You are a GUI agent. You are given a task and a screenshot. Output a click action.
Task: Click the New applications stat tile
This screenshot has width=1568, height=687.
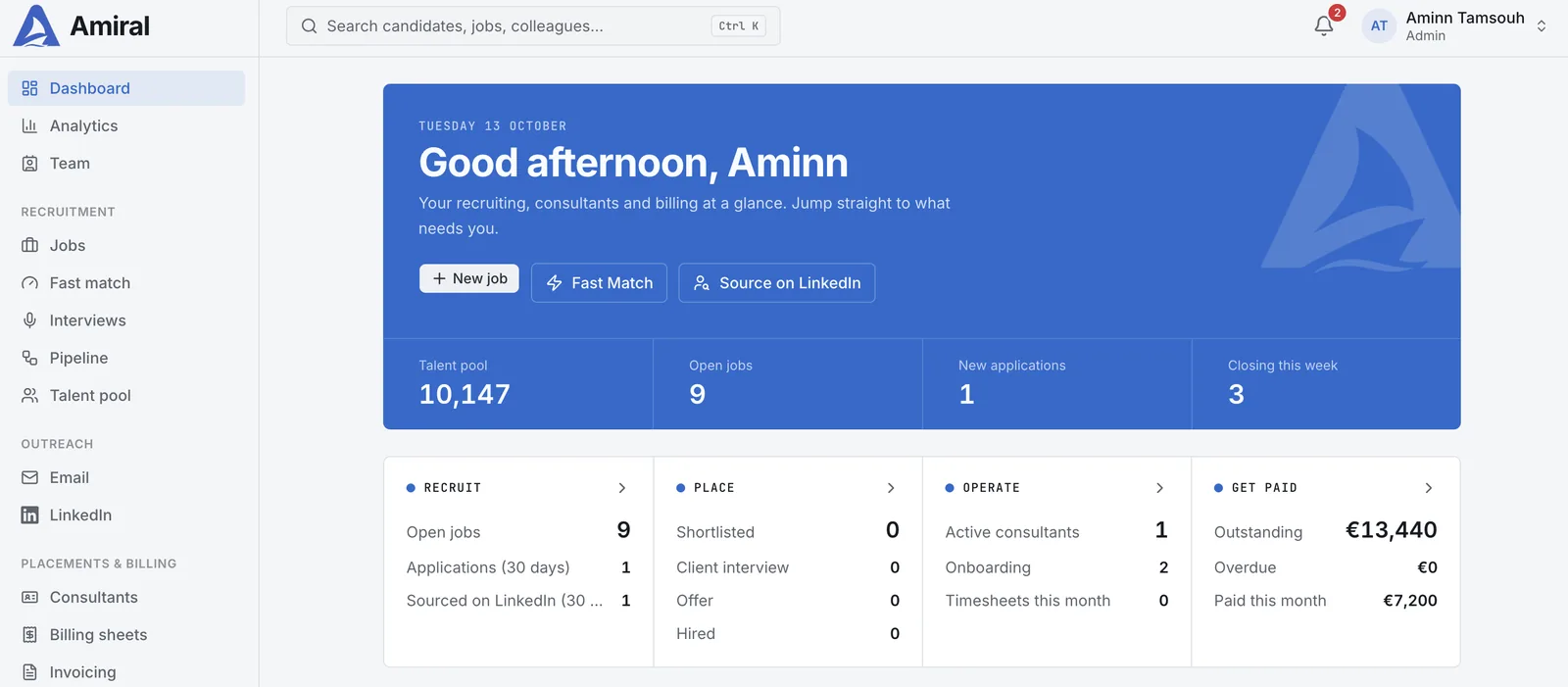coord(1057,383)
